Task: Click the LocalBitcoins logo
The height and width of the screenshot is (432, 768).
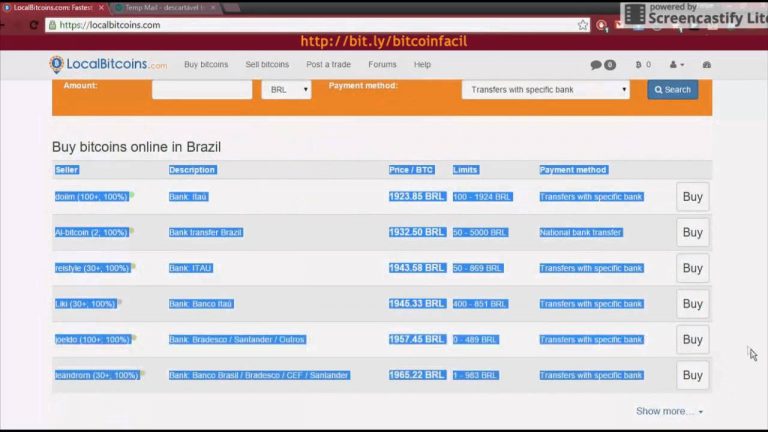Action: (108, 64)
